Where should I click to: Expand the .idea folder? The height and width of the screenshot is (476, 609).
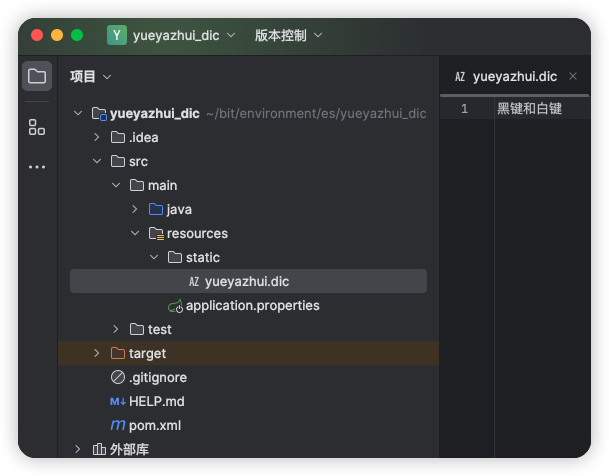[x=97, y=137]
